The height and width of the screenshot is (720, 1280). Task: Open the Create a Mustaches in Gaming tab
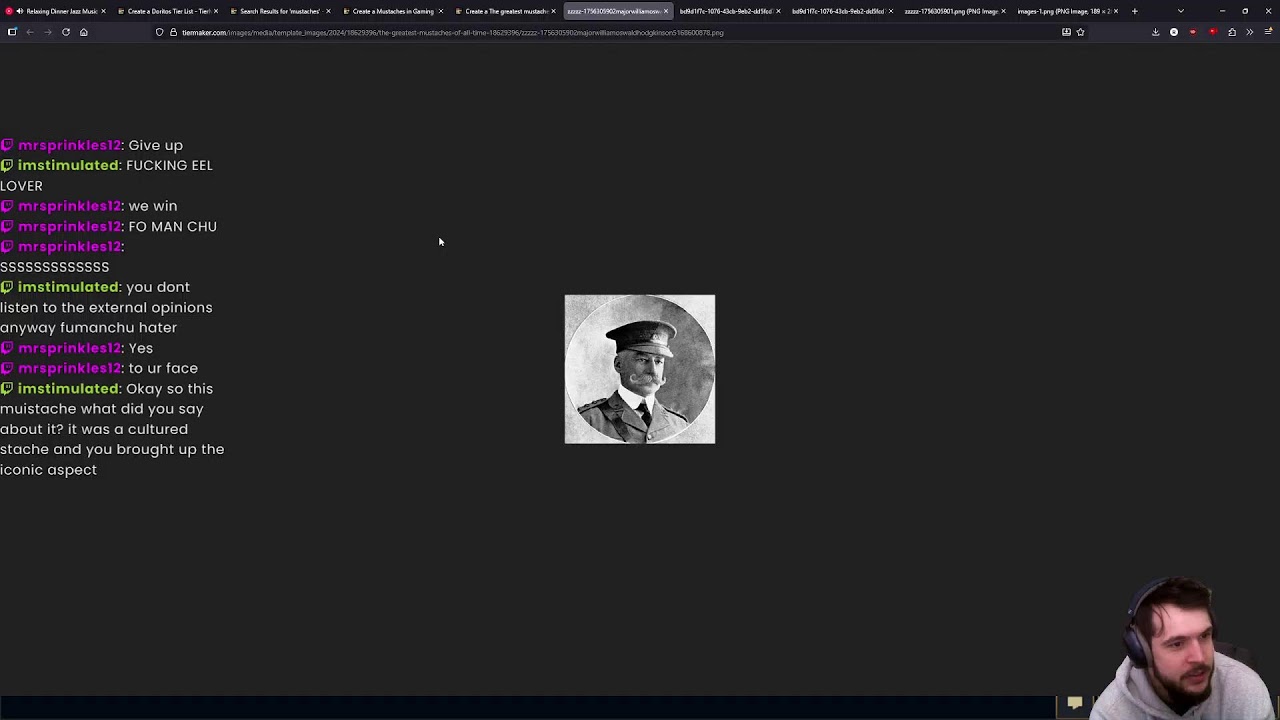(x=393, y=11)
